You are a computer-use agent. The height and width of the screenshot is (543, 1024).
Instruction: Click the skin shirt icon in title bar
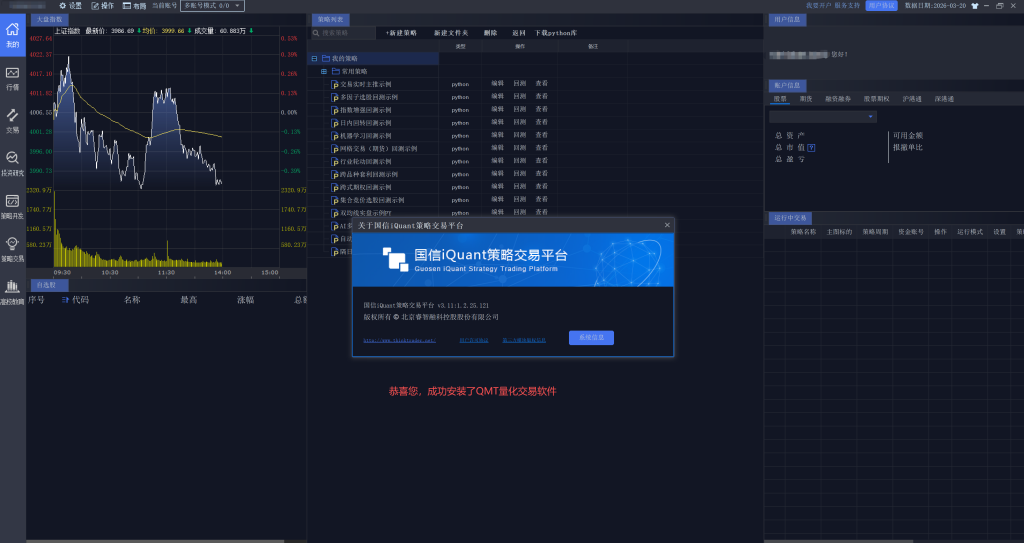click(x=974, y=6)
